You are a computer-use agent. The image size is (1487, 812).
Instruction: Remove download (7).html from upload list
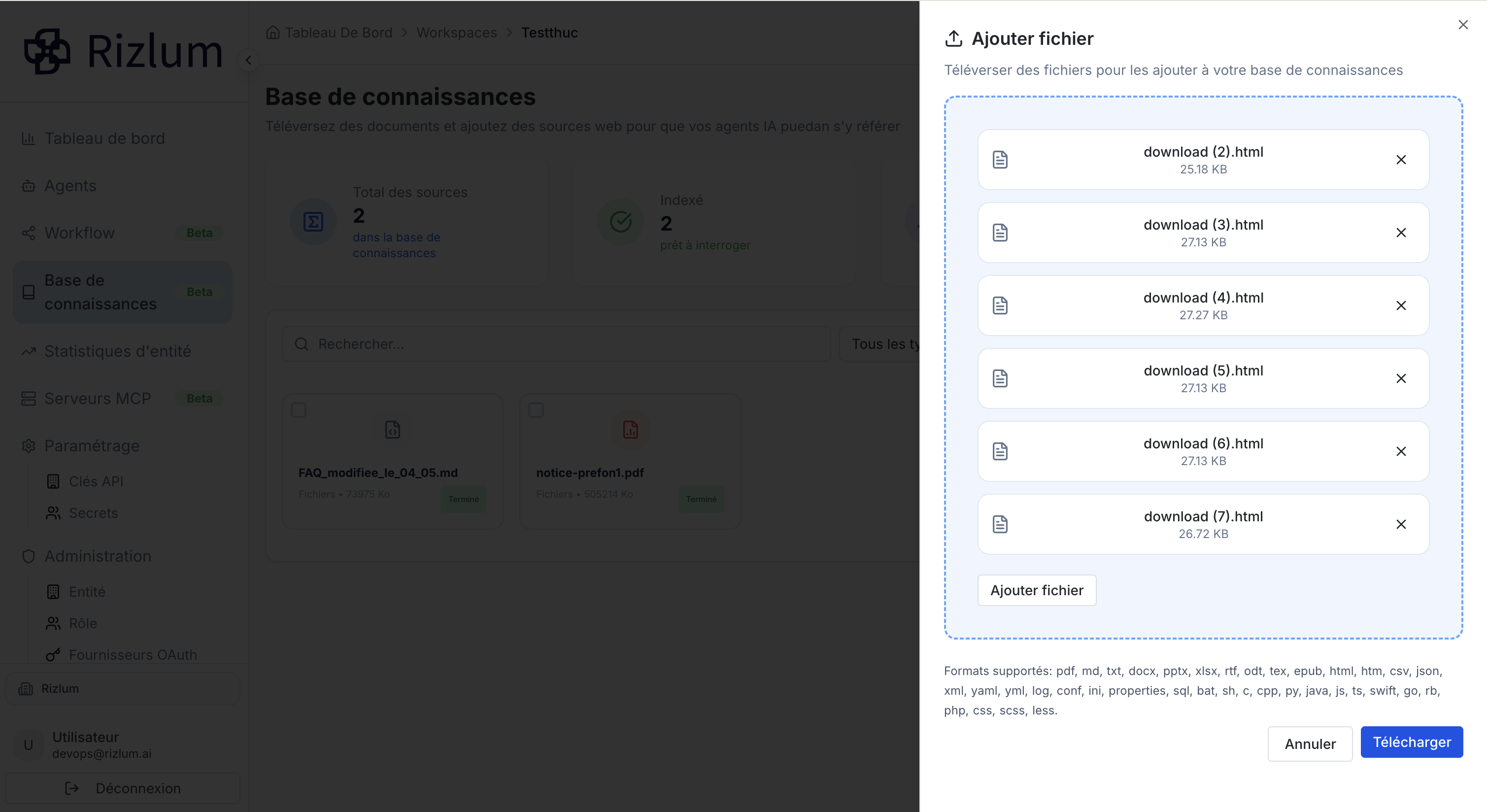(1401, 525)
